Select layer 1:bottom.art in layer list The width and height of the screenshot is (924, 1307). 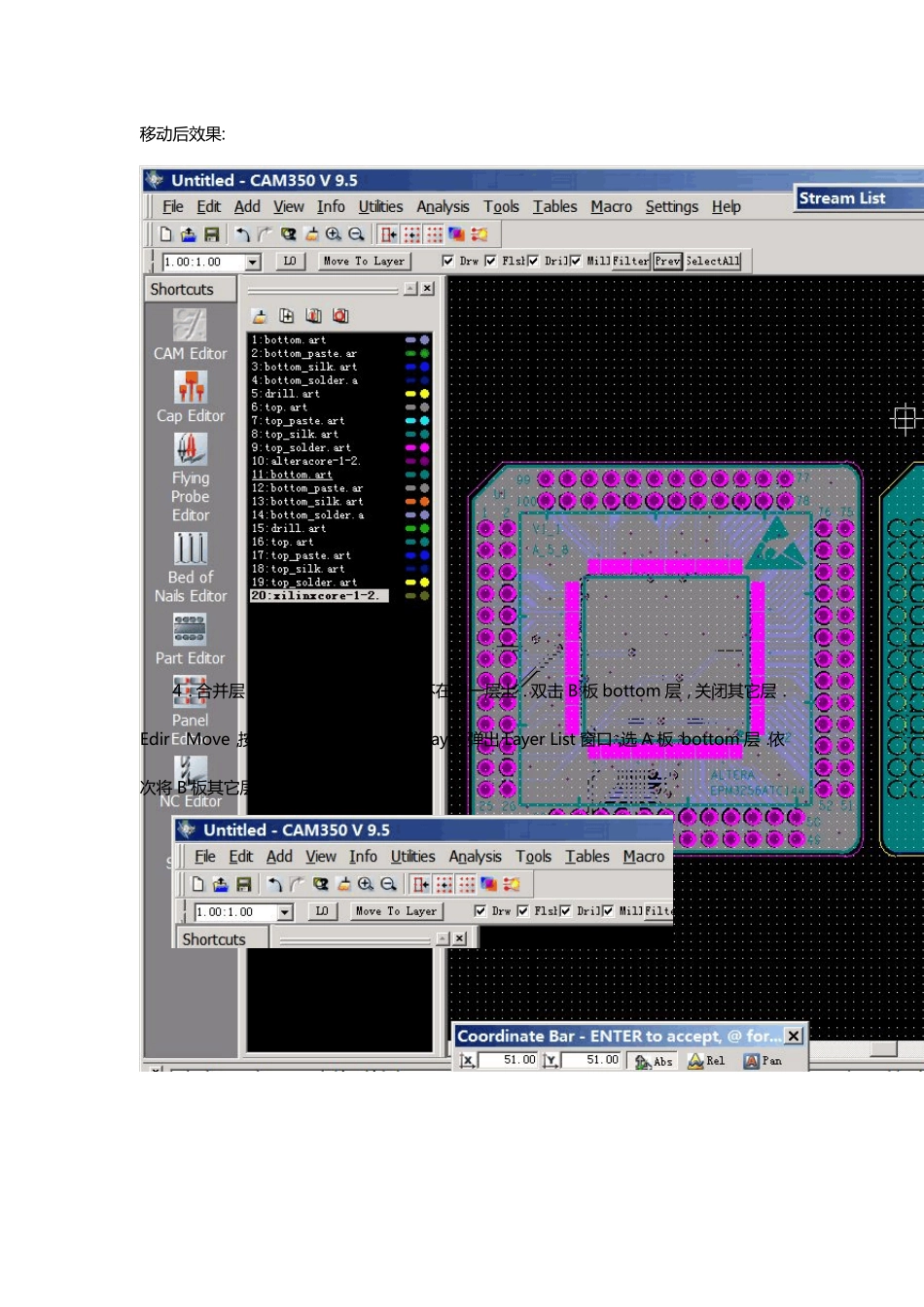pos(289,340)
